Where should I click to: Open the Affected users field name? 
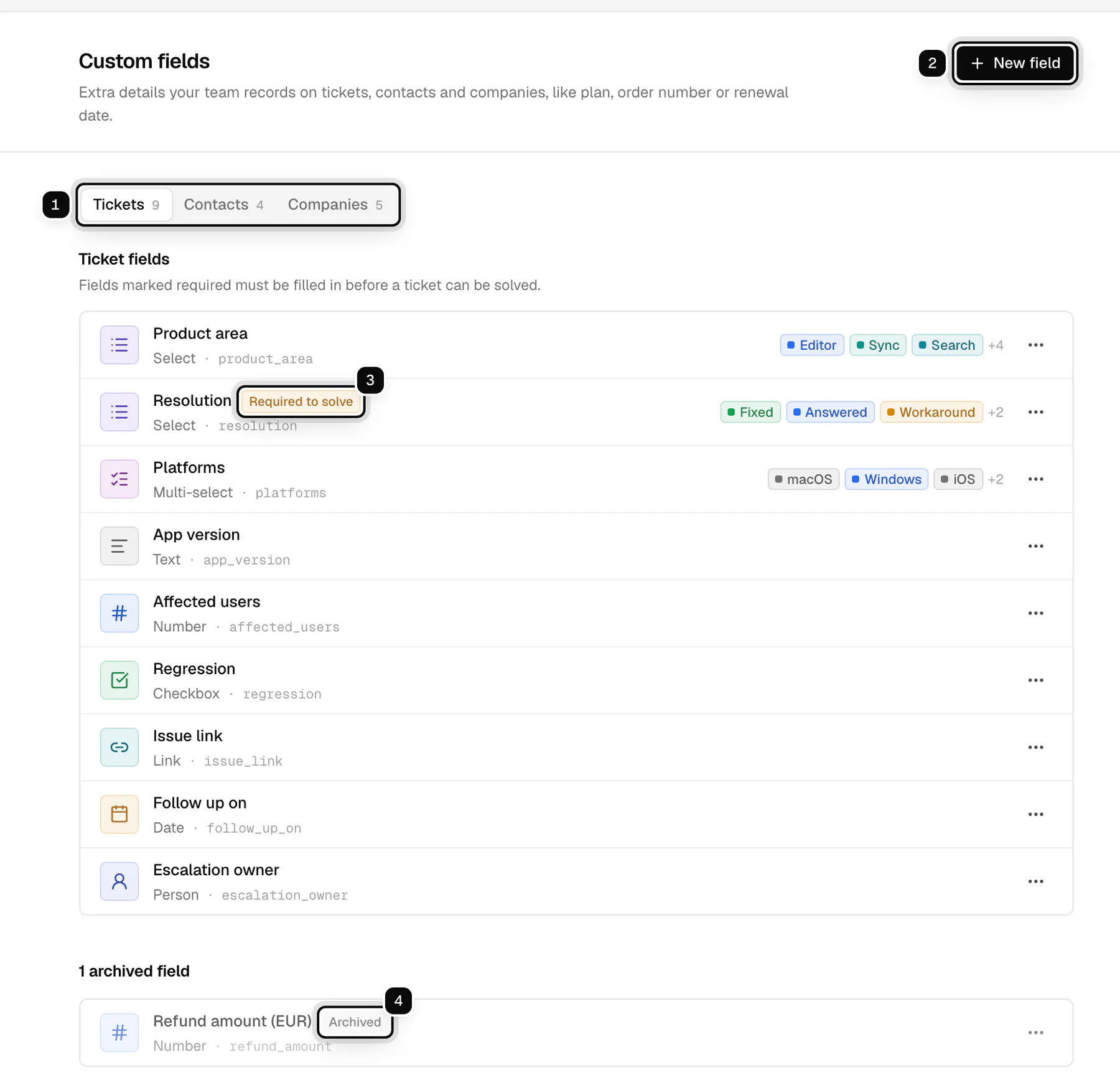[x=207, y=602]
